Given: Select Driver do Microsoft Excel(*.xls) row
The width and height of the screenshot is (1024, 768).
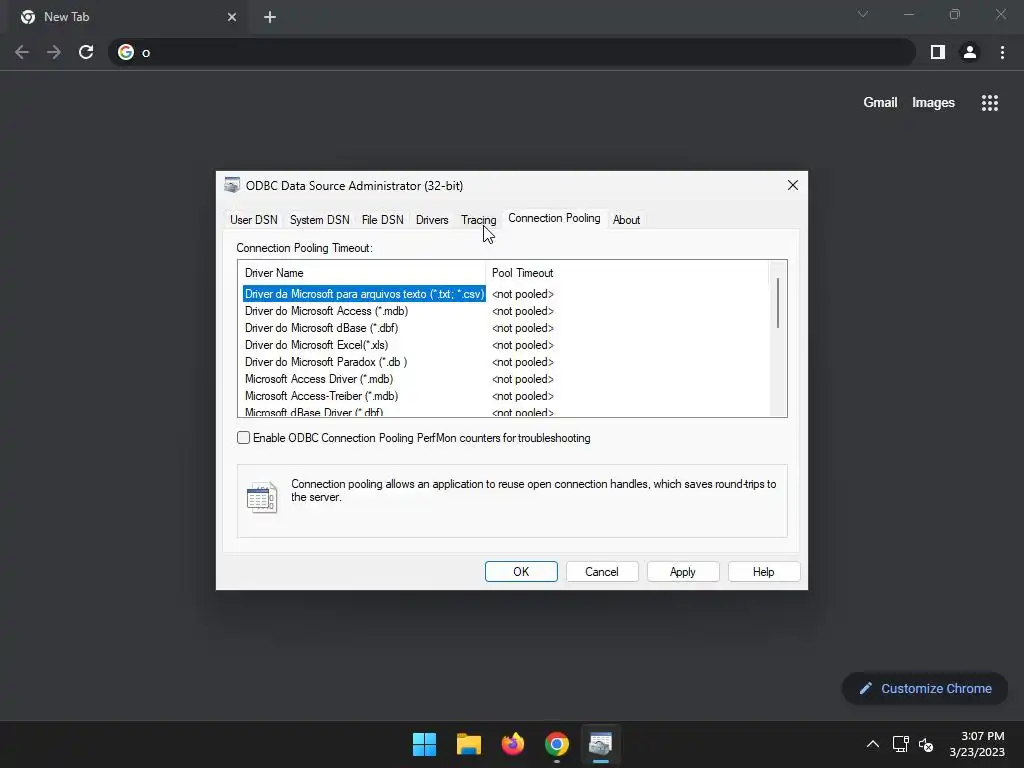Looking at the screenshot, I should 316,345.
